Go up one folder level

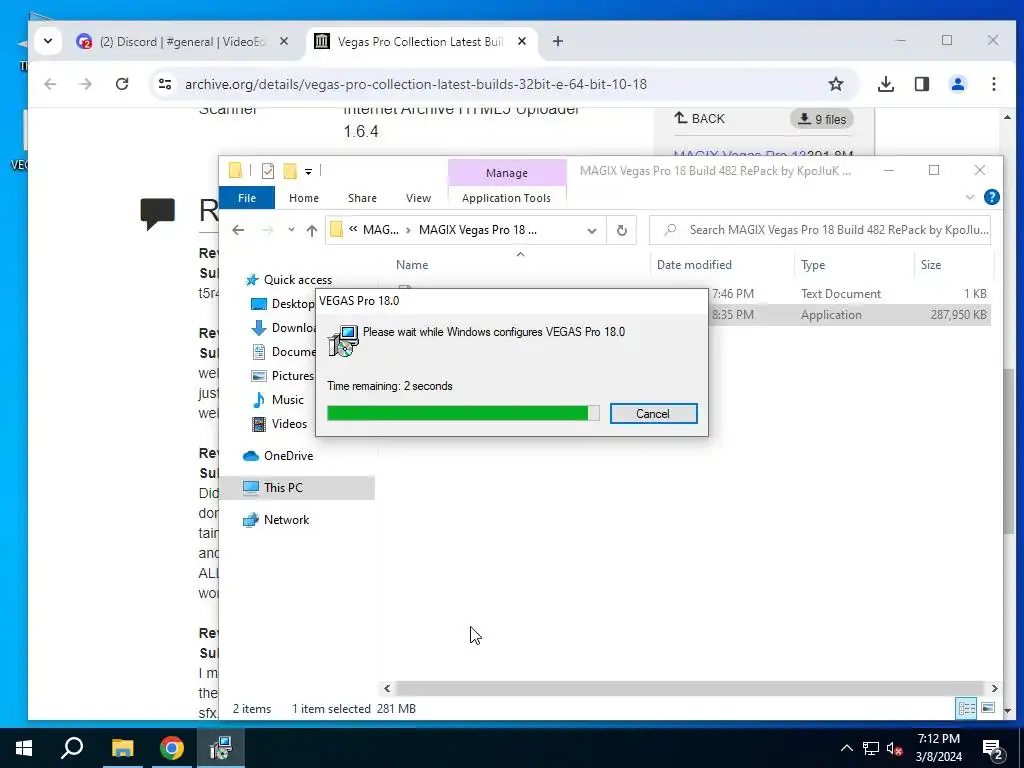coord(312,230)
